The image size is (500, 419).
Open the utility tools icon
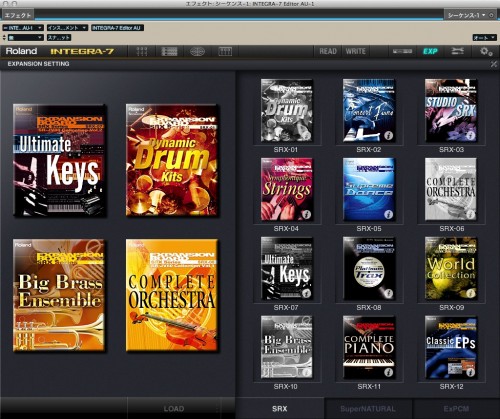(457, 51)
